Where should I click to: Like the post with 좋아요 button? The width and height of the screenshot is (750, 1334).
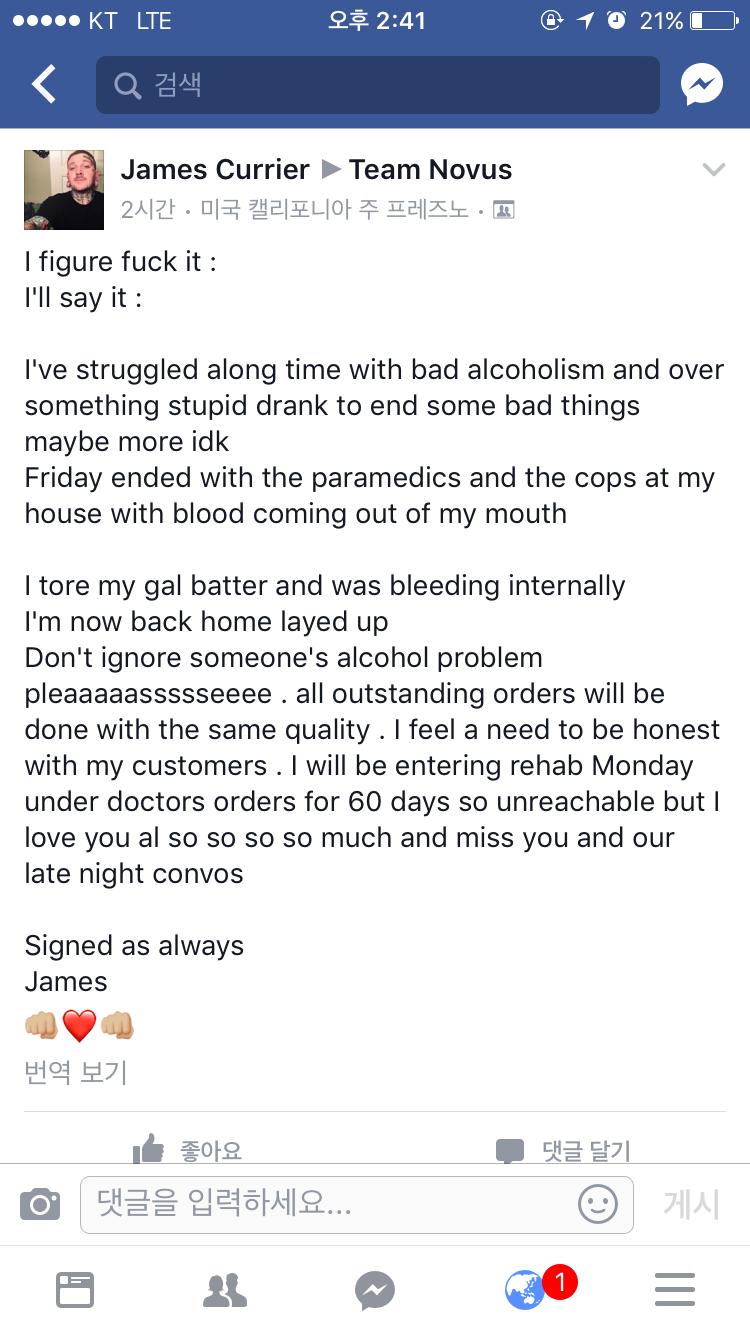click(188, 1150)
